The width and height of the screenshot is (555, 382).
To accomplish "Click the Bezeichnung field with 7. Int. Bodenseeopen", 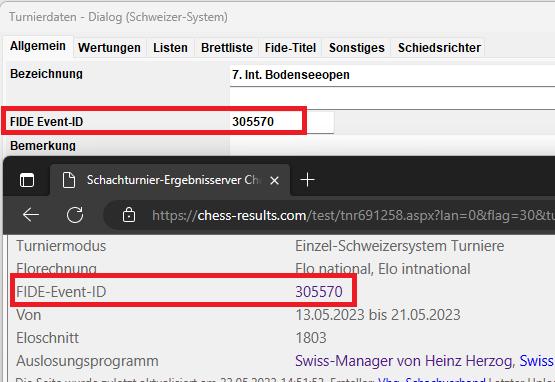I will (x=392, y=75).
